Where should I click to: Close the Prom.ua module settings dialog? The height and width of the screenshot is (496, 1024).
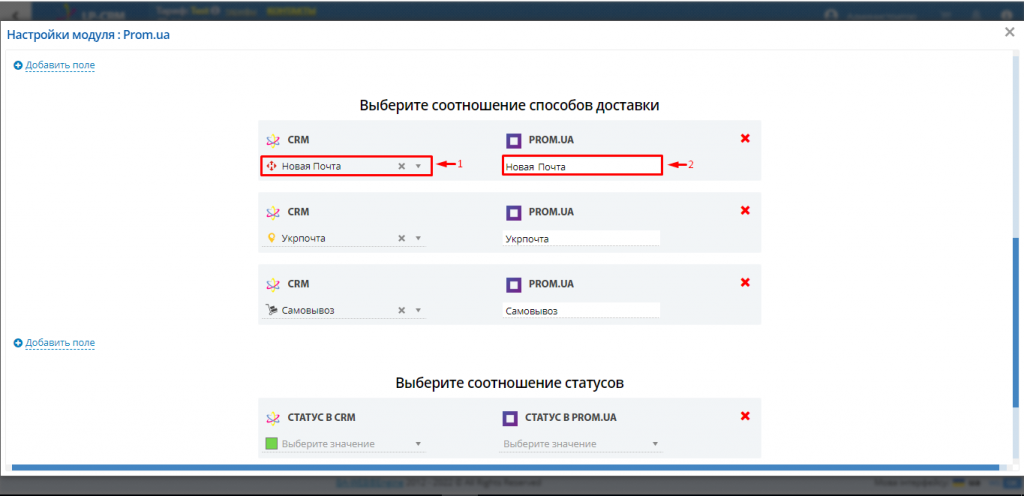click(1009, 33)
